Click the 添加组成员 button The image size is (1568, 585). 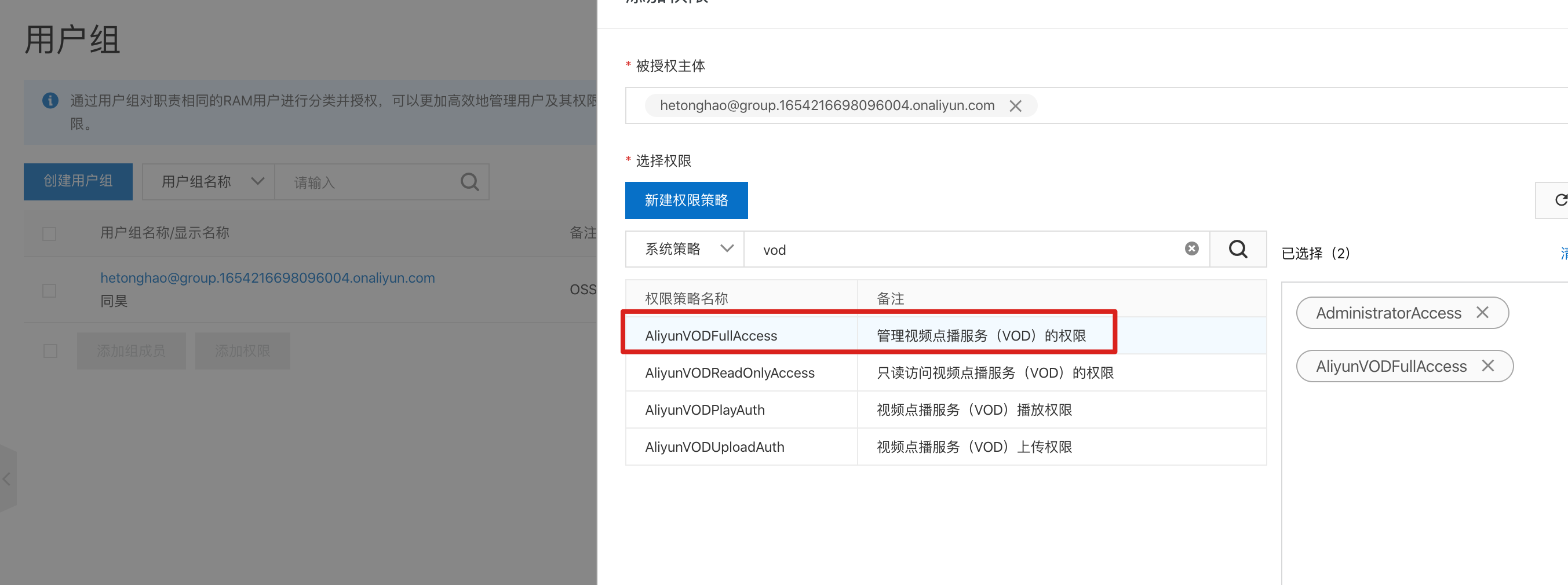(131, 350)
